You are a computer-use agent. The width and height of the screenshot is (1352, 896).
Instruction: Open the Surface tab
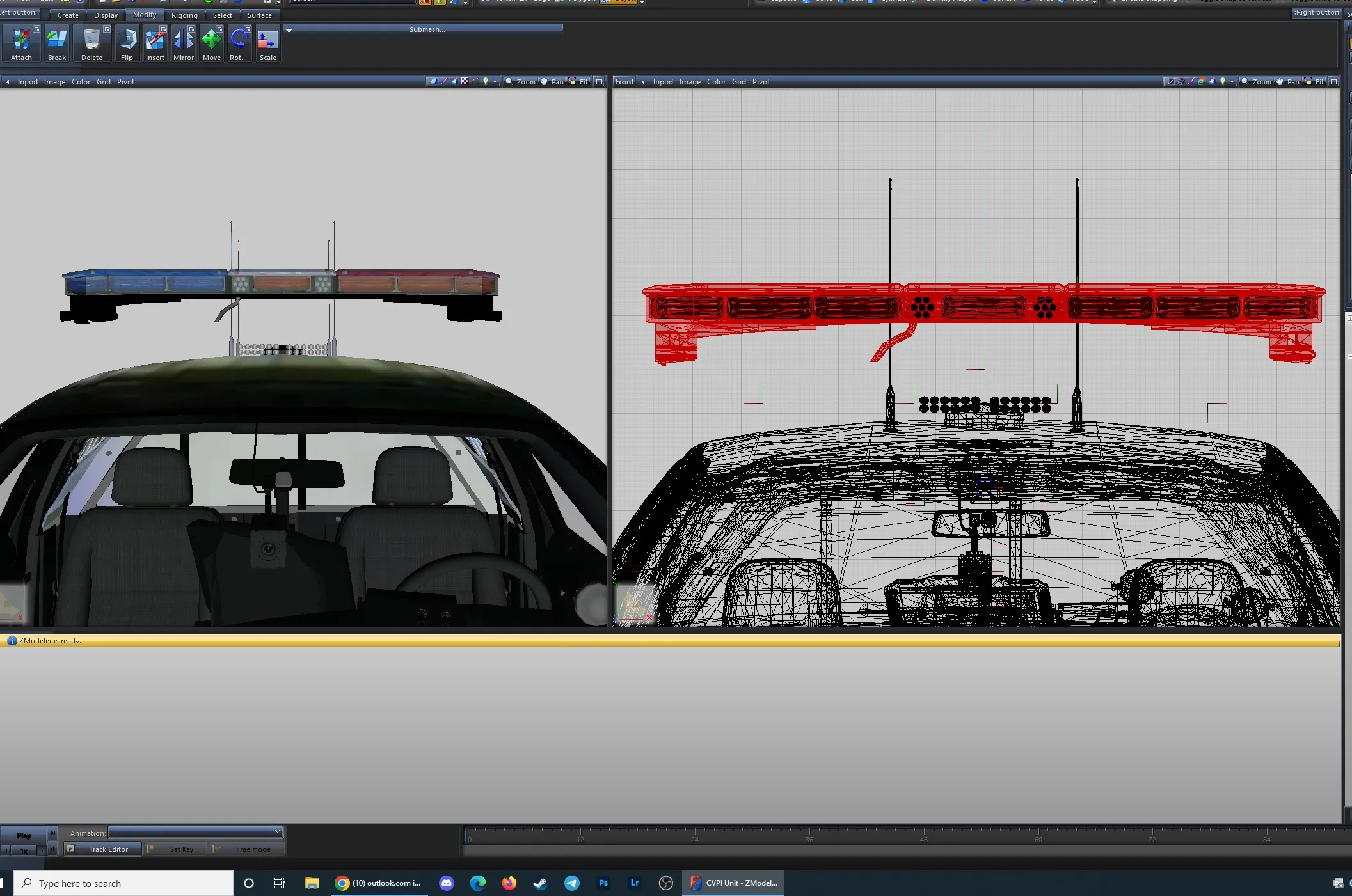259,15
